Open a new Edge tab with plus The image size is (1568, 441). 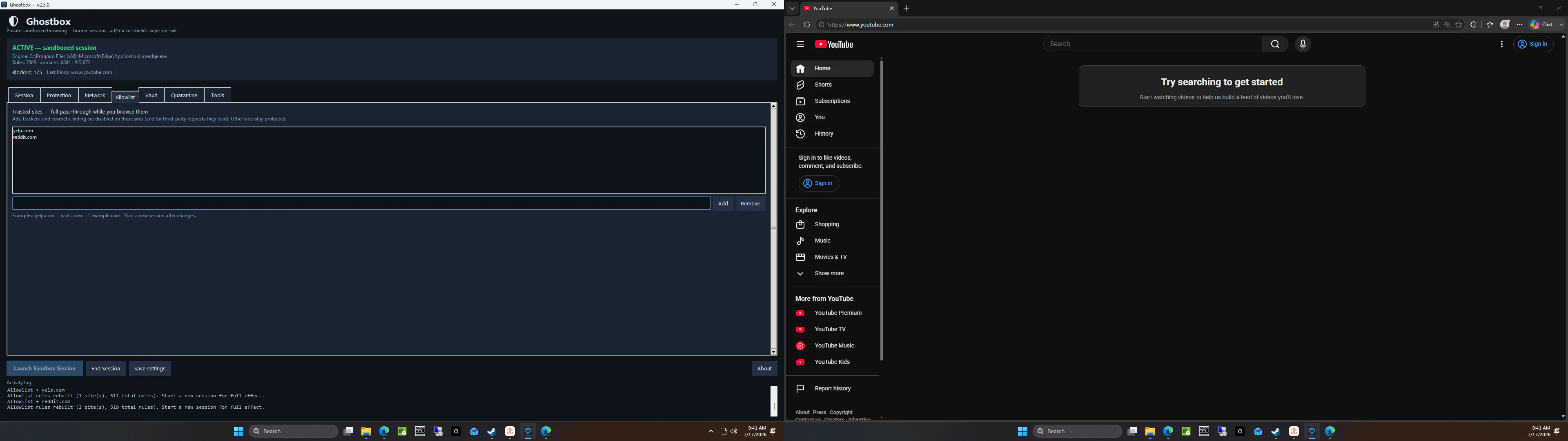(906, 9)
